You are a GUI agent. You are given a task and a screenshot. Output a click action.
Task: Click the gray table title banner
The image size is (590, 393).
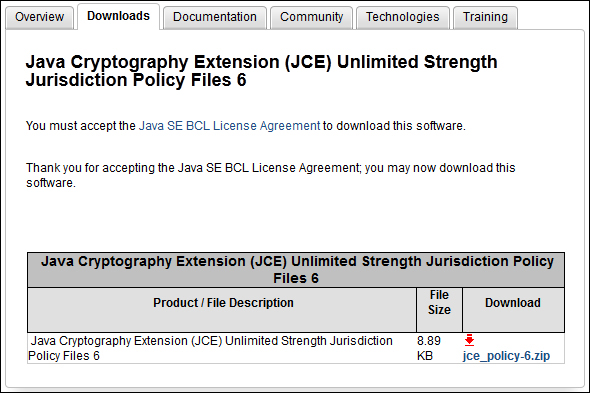[x=296, y=270]
